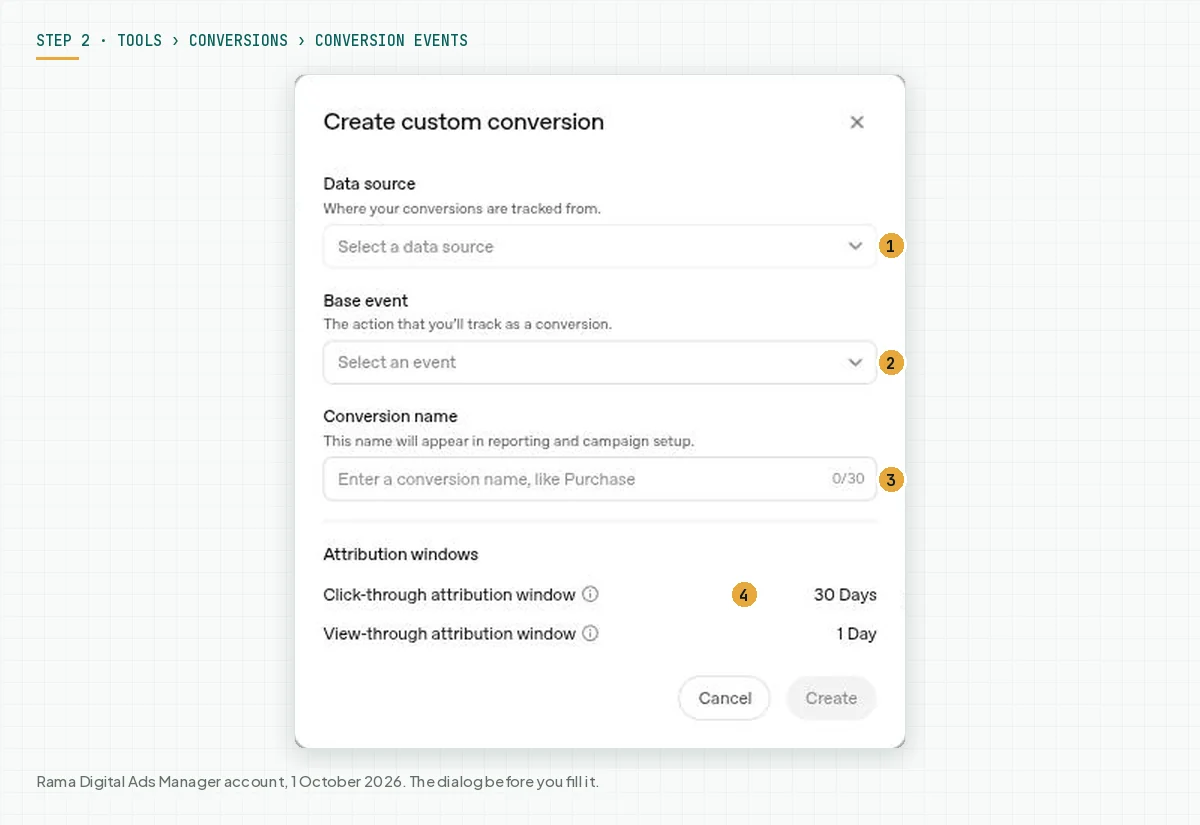The height and width of the screenshot is (825, 1200).
Task: Click the Cancel button
Action: point(724,698)
